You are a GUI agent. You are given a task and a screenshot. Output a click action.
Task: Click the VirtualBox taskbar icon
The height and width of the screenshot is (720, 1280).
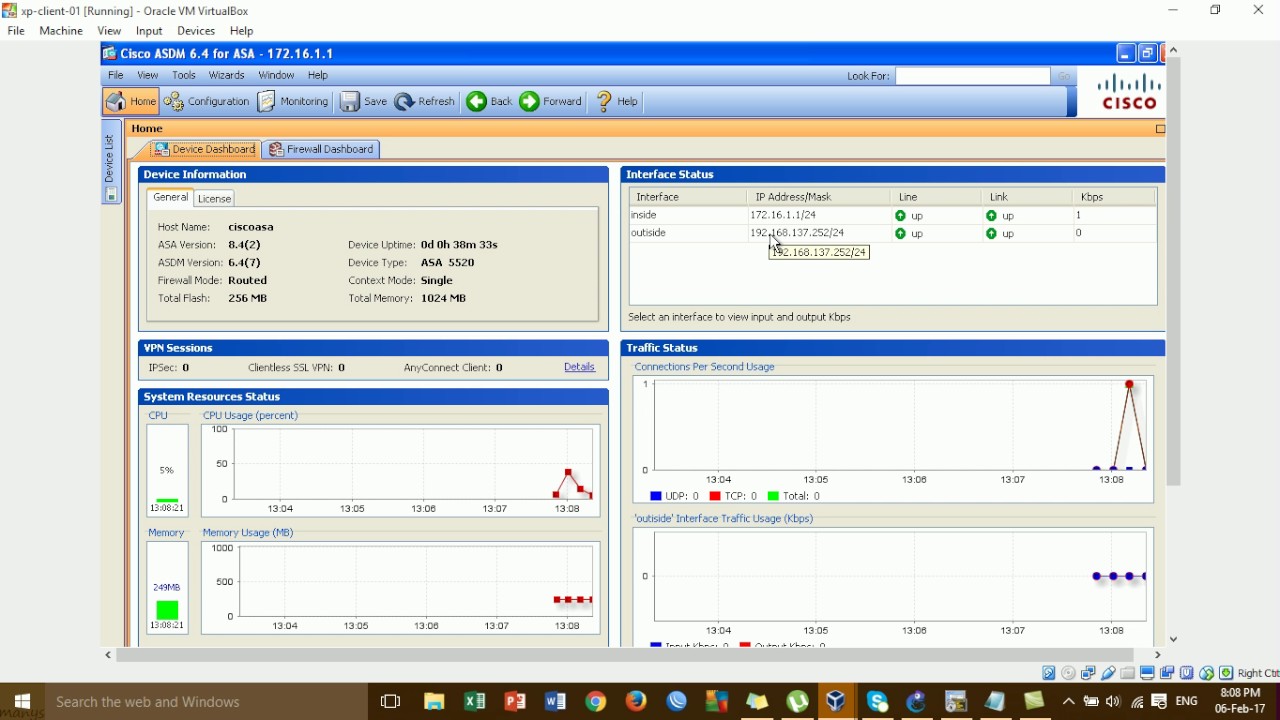837,702
